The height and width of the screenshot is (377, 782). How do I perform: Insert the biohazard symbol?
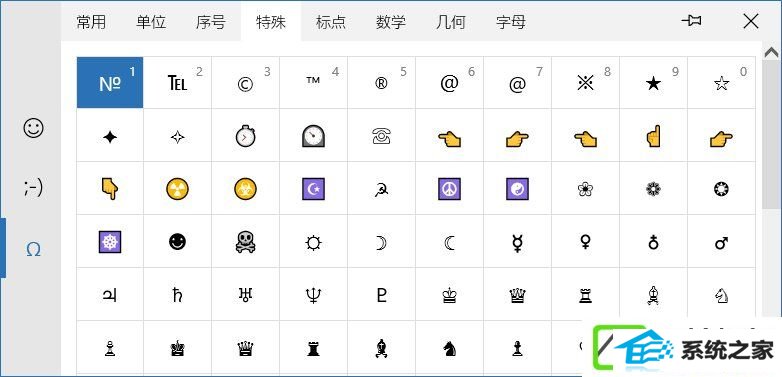tap(245, 189)
